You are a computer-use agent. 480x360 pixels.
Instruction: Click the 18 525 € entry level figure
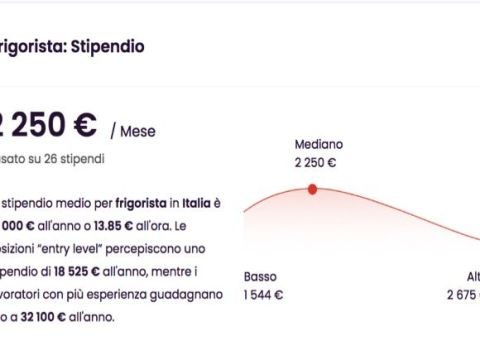coord(77,272)
